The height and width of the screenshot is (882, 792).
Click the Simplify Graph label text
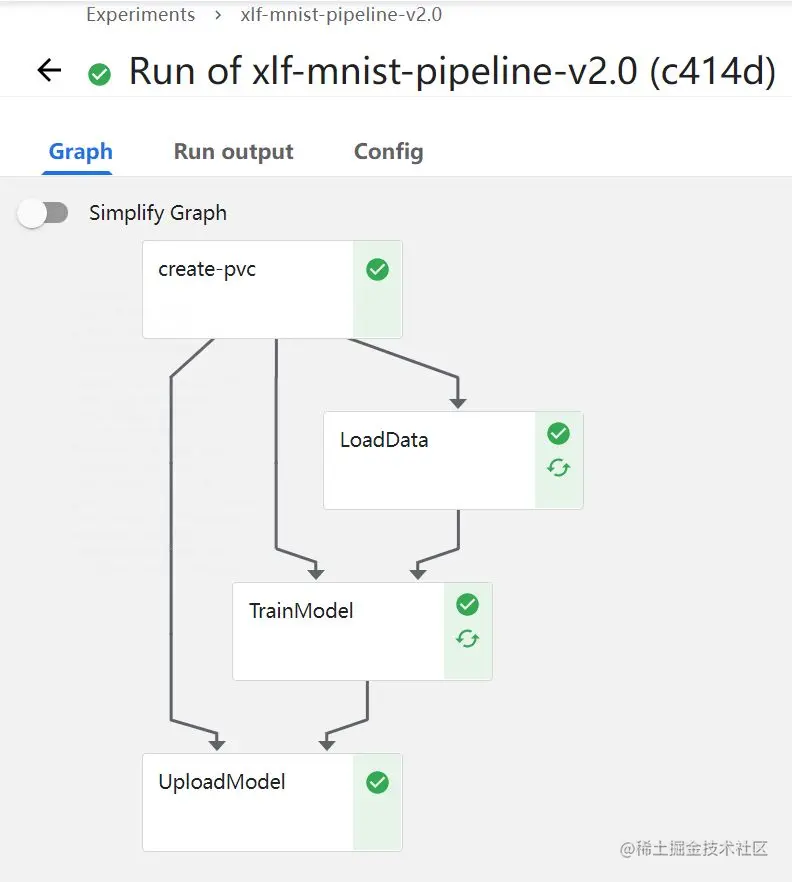pos(158,213)
